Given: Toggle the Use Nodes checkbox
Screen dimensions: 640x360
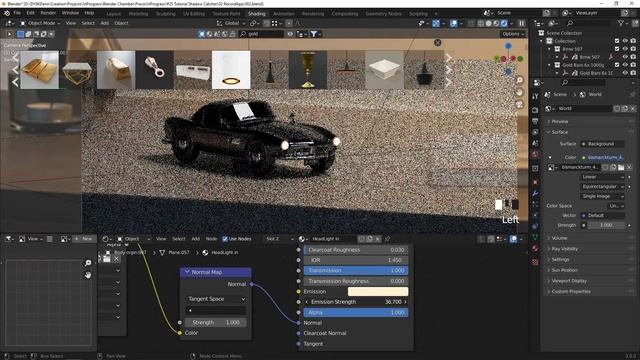Looking at the screenshot, I should (225, 239).
